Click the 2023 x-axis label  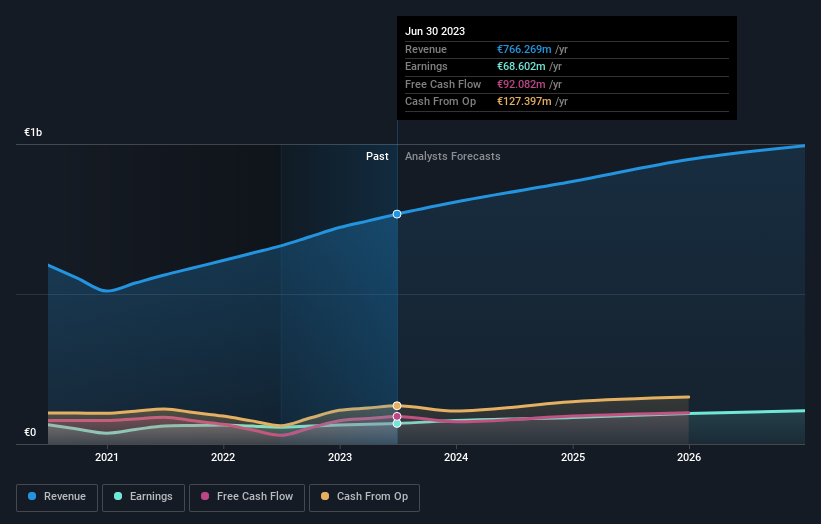click(340, 457)
